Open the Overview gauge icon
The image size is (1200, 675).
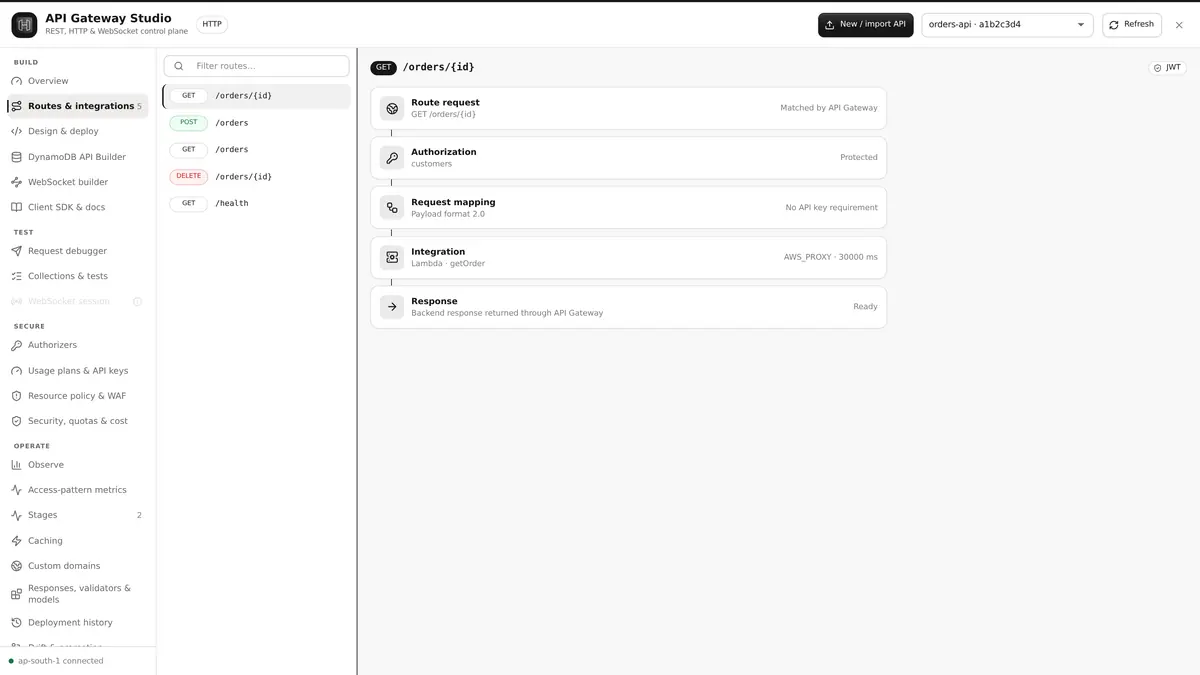[x=16, y=81]
